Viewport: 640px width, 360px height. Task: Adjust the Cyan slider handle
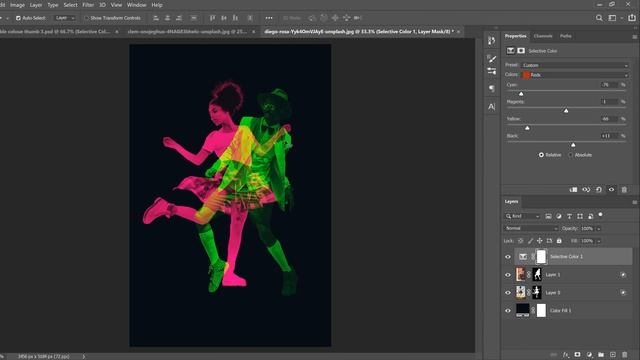pos(521,94)
